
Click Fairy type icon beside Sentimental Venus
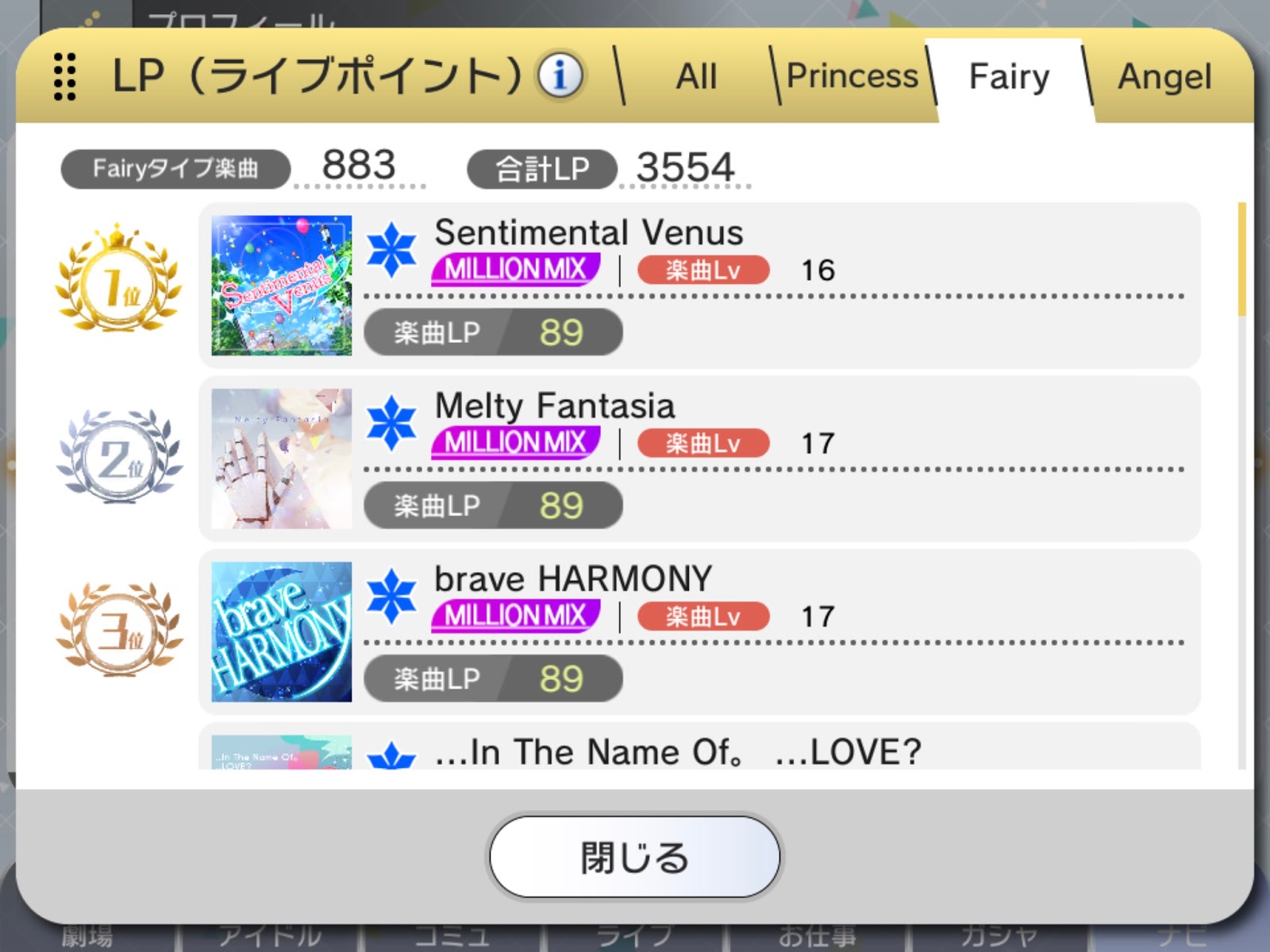pyautogui.click(x=391, y=250)
